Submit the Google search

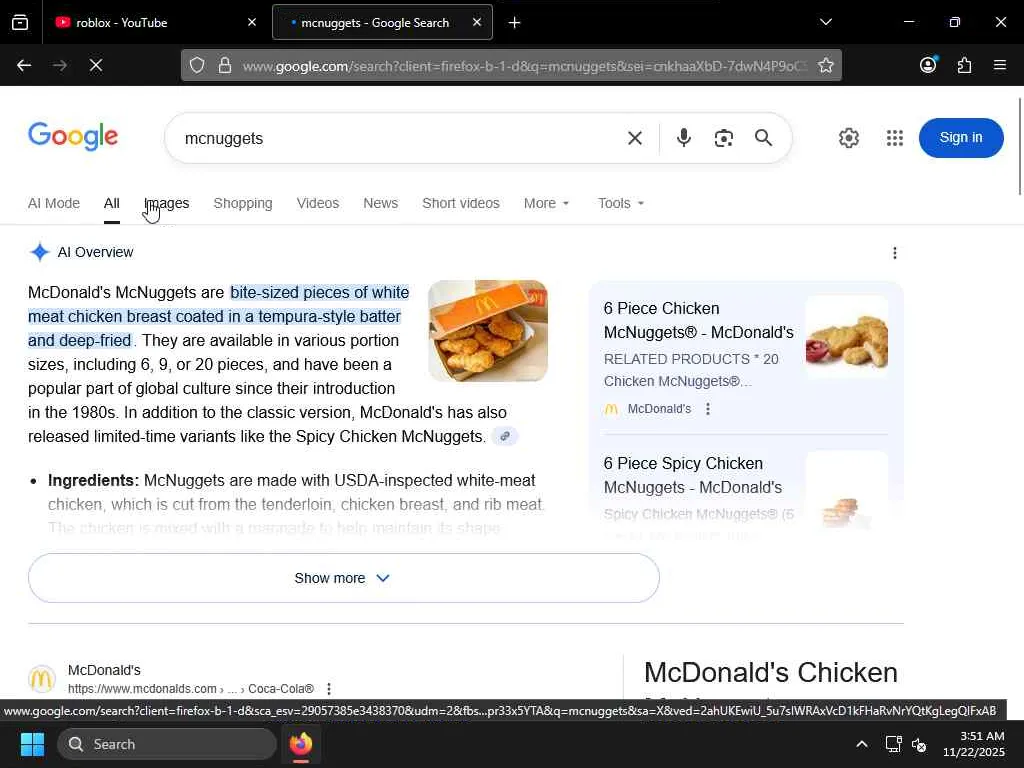763,138
